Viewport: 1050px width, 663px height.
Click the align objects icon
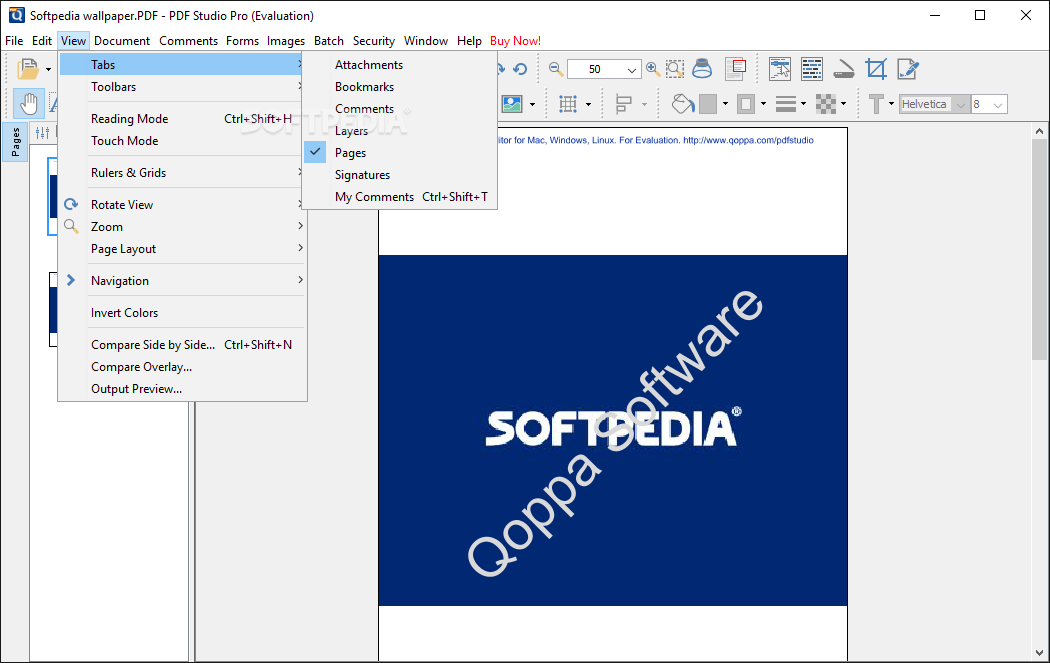pos(623,104)
